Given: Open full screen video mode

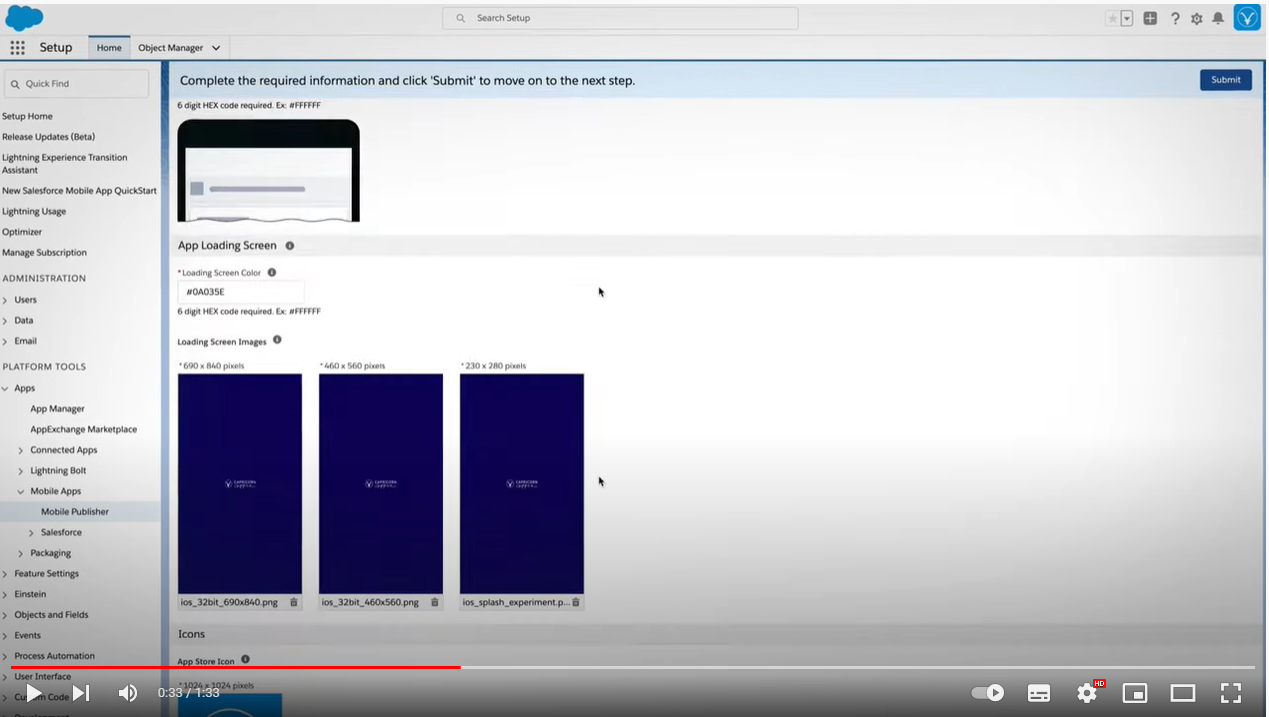Looking at the screenshot, I should pyautogui.click(x=1231, y=693).
